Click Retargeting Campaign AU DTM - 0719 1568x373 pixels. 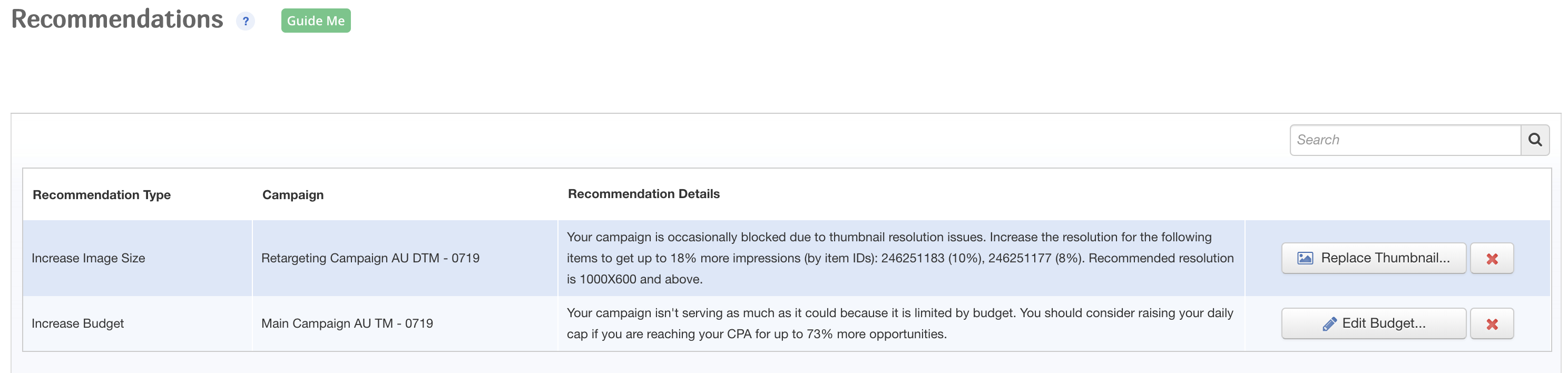370,258
